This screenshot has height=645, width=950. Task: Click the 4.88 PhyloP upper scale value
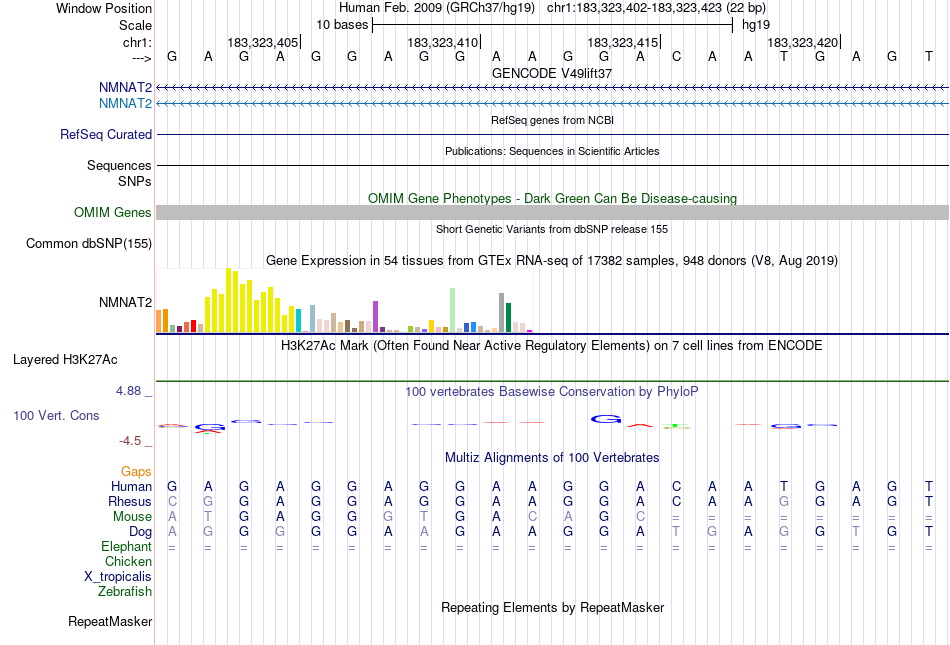128,391
